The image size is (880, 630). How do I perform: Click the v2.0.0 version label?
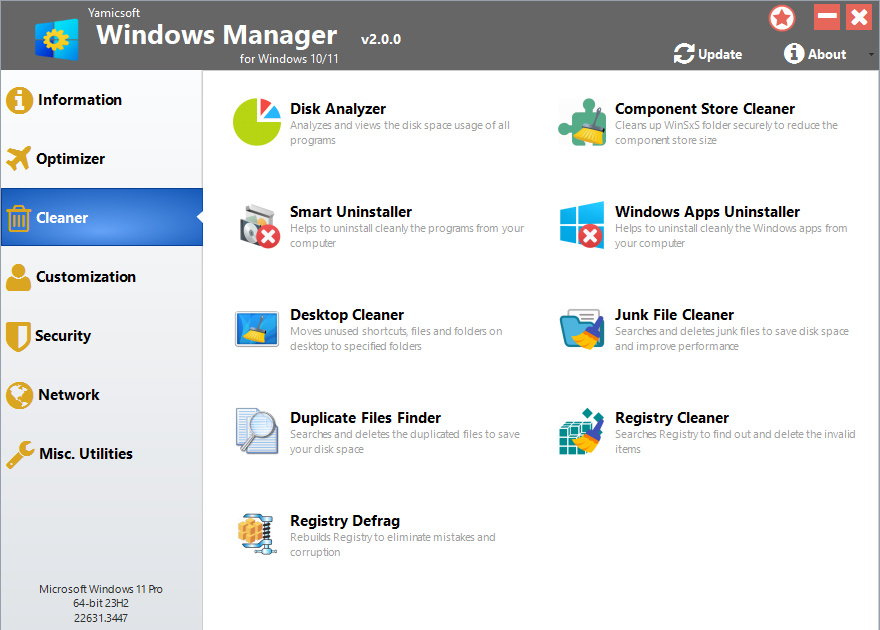pos(381,39)
